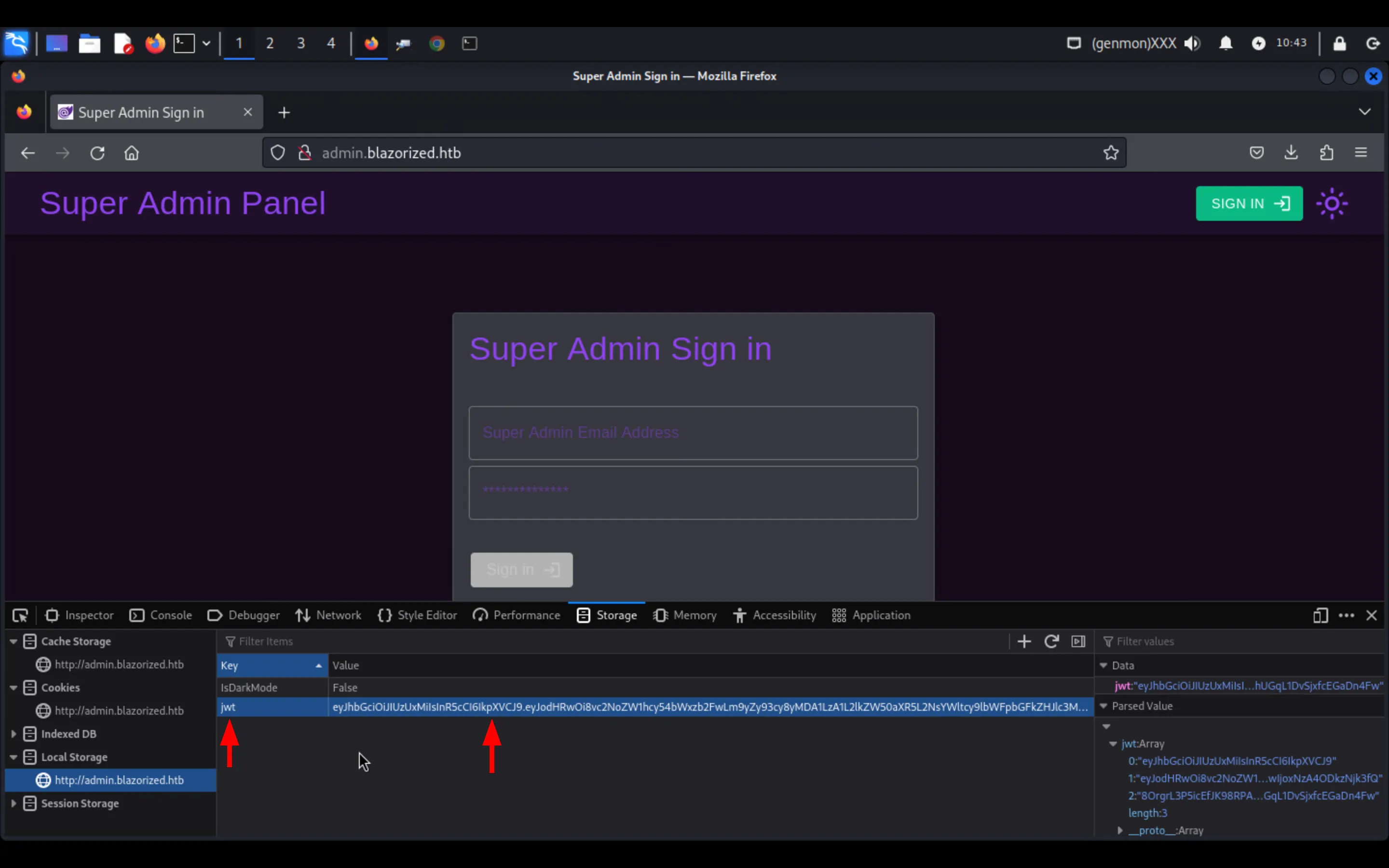Close the Super Admin Sign in tab
The width and height of the screenshot is (1389, 868).
[247, 112]
